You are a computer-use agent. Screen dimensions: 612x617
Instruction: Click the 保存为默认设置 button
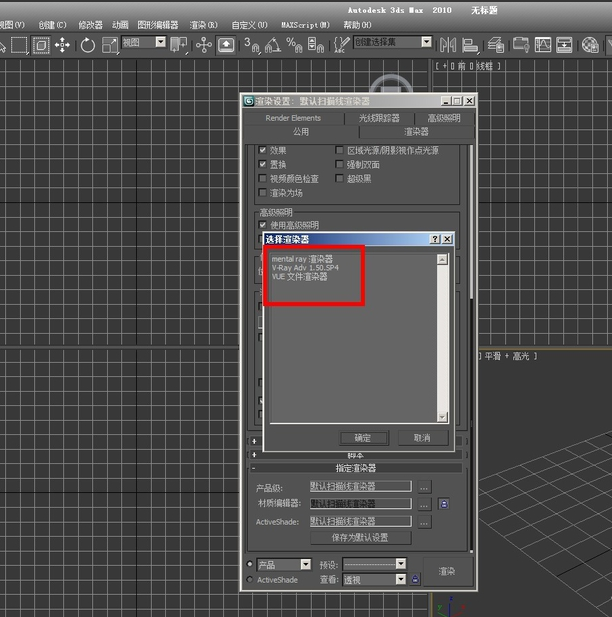coord(361,538)
